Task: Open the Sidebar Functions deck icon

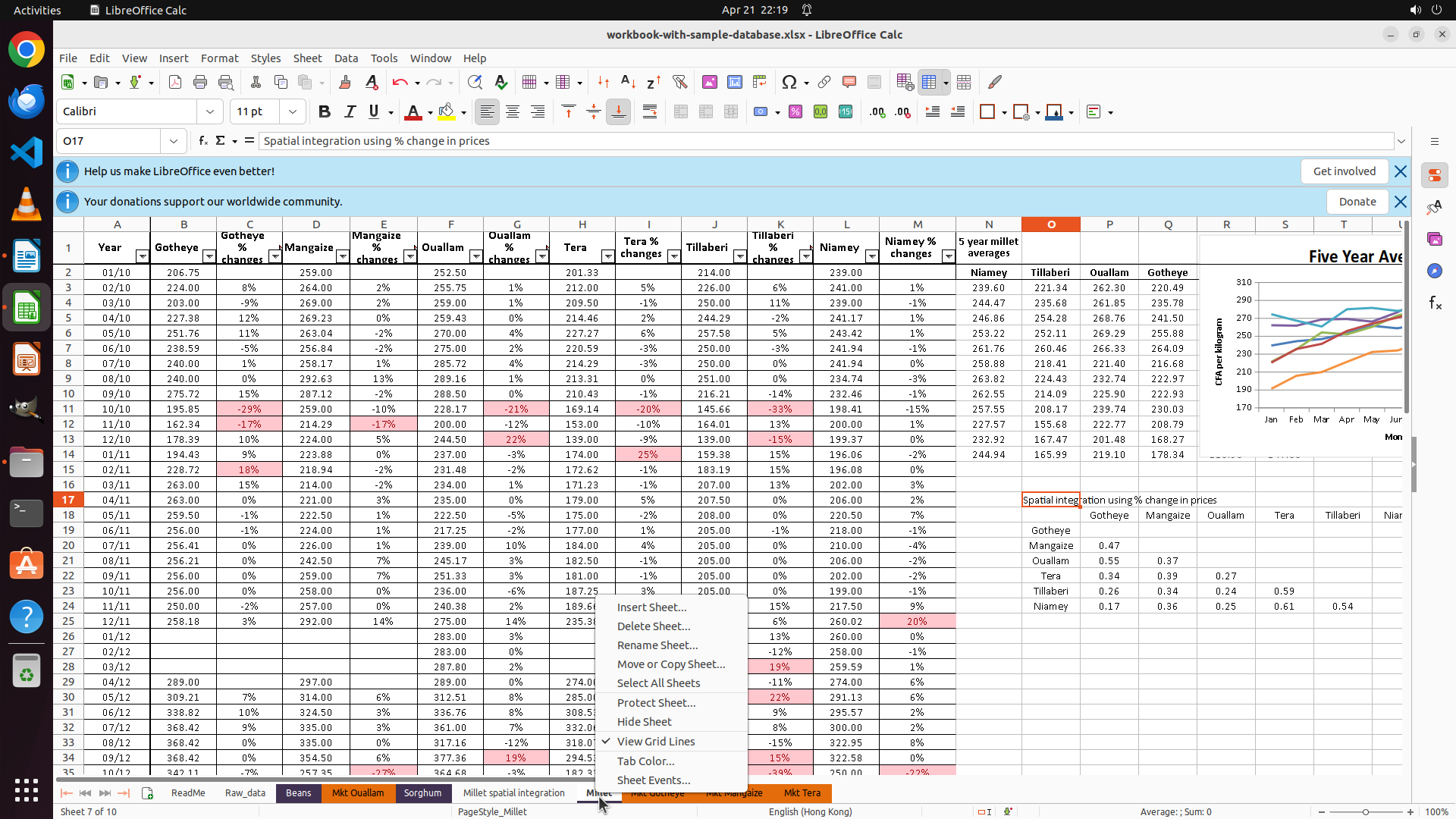Action: 1435,303
